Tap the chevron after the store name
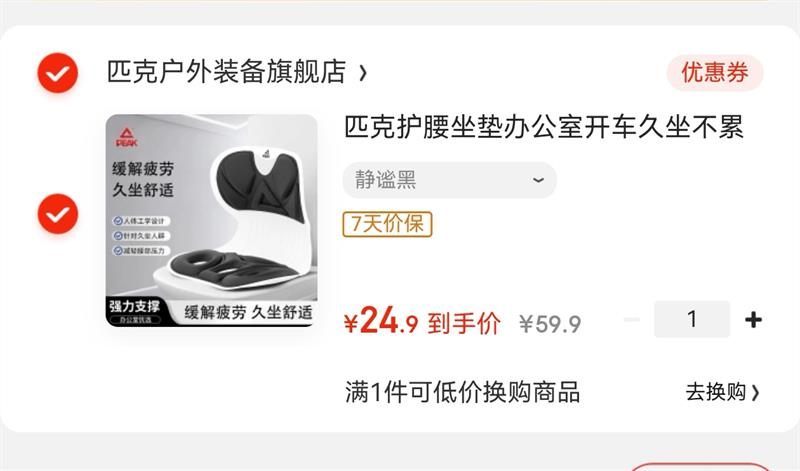Screen dimensions: 800x471 363,73
